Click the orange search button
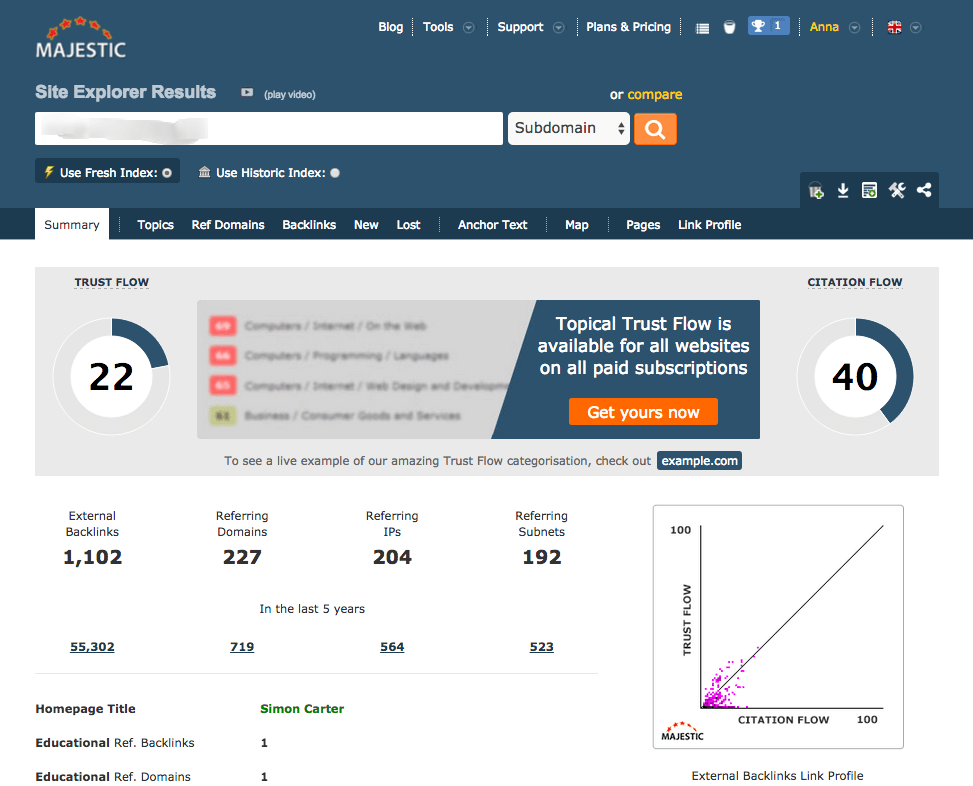973x786 pixels. (655, 128)
